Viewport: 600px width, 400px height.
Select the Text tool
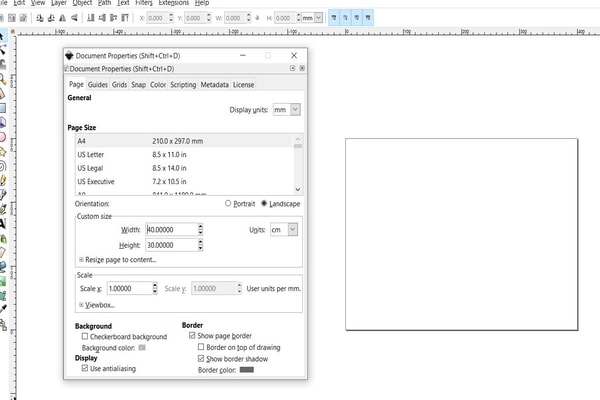(3, 224)
